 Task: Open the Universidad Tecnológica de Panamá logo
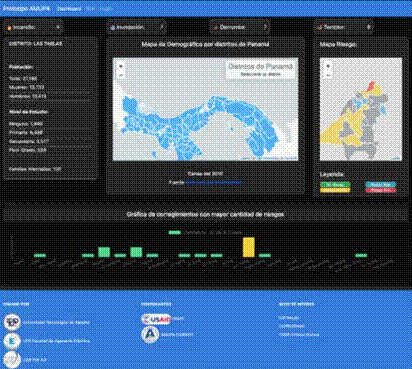(12, 322)
